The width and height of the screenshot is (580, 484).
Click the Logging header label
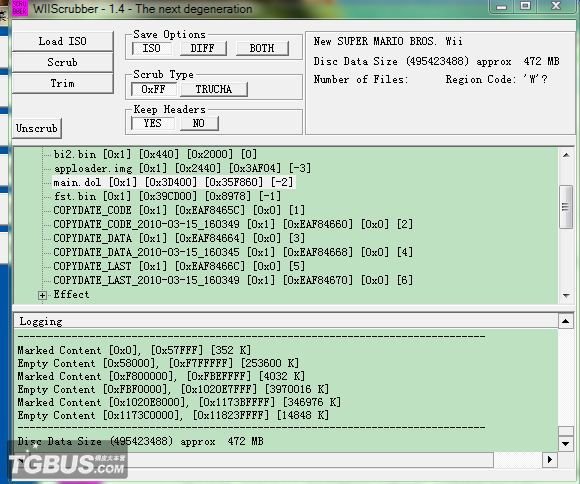tap(41, 321)
